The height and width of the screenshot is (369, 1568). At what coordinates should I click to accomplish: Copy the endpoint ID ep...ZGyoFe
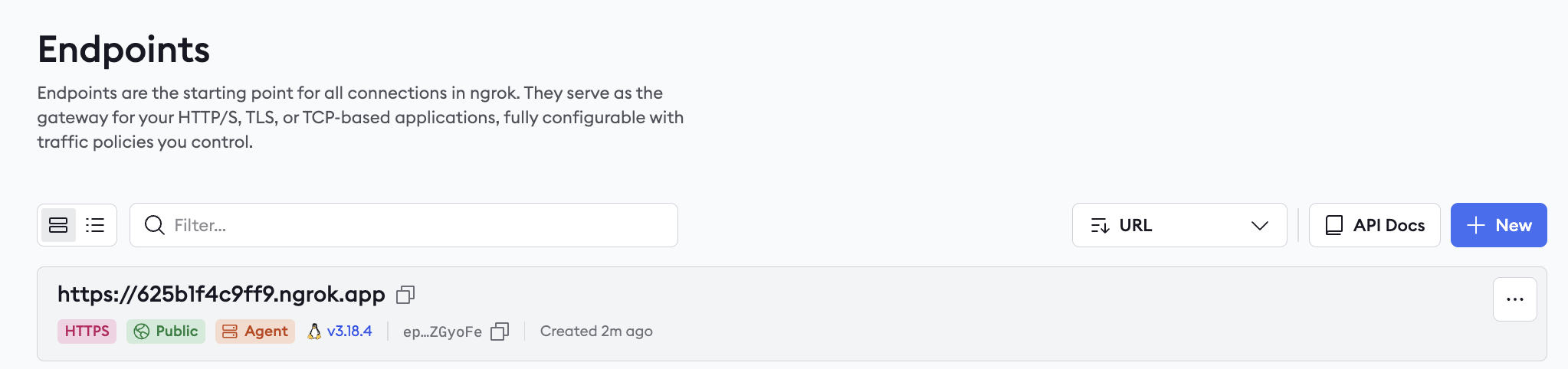500,331
